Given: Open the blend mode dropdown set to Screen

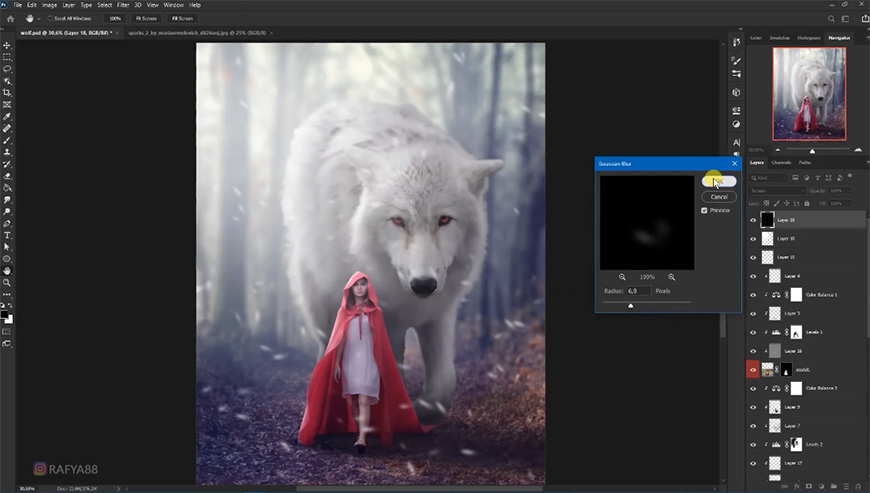Looking at the screenshot, I should (x=777, y=190).
